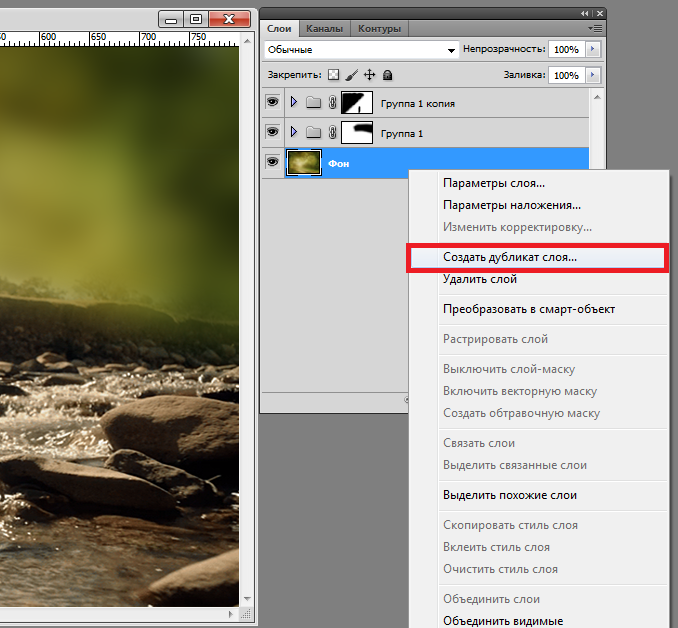Select Удалить слой in the context menu
The image size is (678, 628).
[480, 280]
